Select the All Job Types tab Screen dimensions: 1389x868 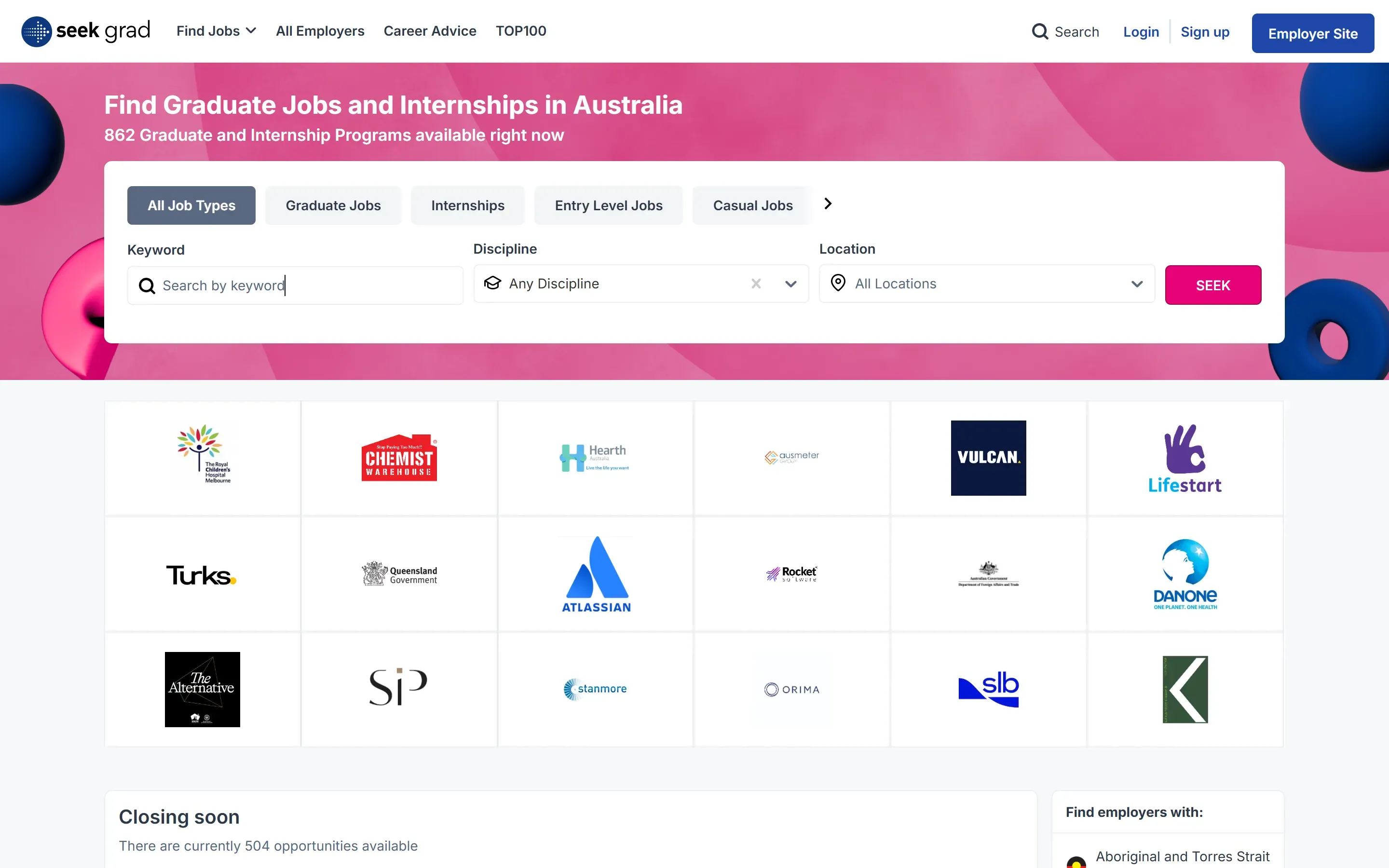click(191, 205)
